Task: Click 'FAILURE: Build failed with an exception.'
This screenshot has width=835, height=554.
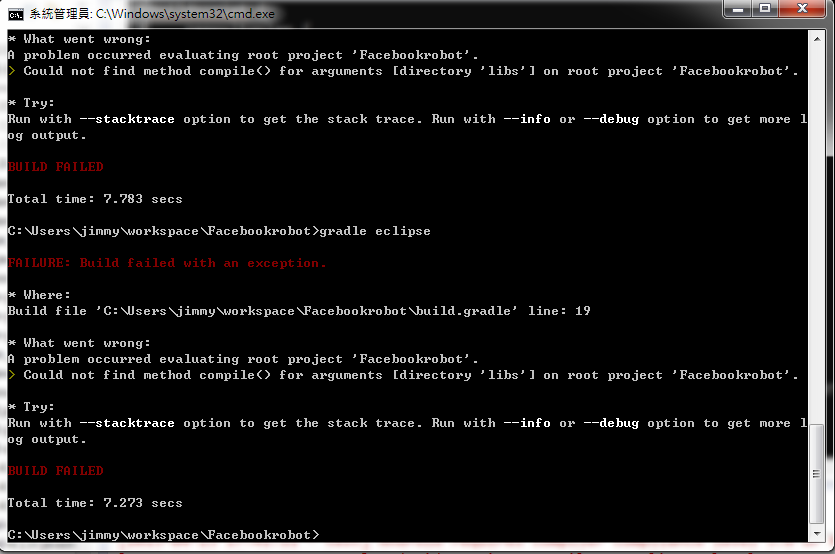Action: coord(167,263)
